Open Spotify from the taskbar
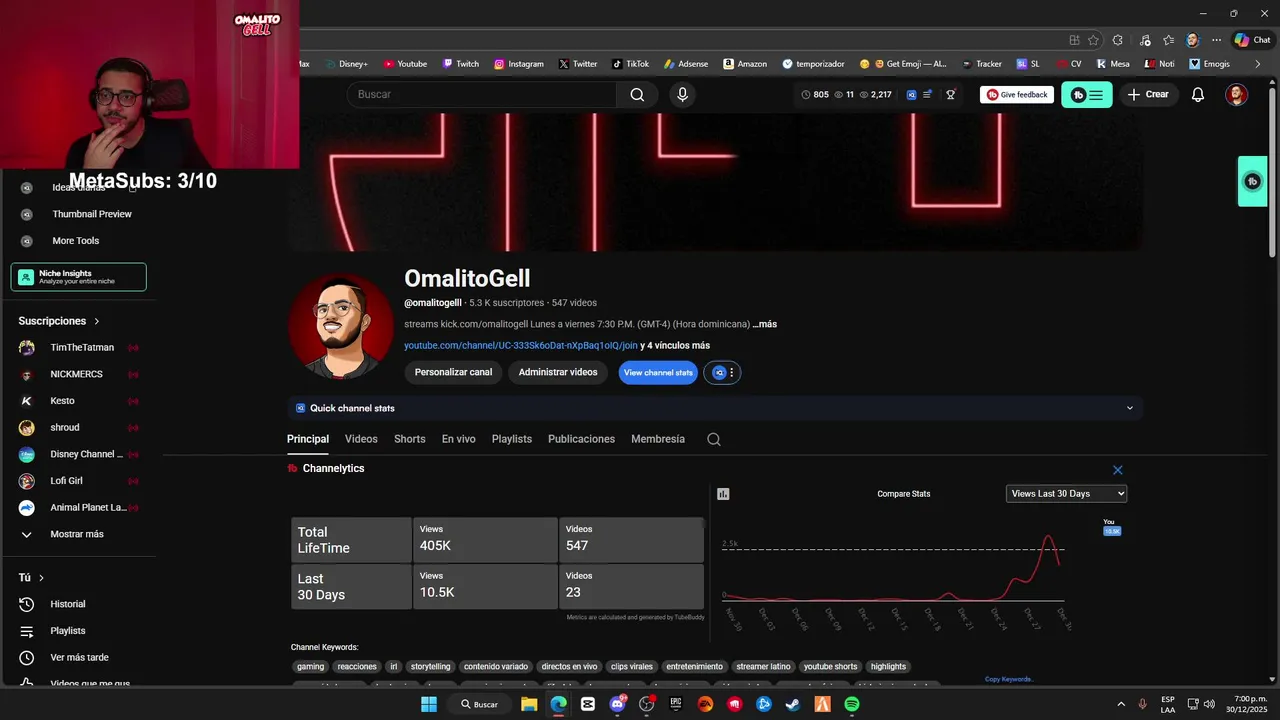This screenshot has width=1280, height=720. tap(852, 704)
